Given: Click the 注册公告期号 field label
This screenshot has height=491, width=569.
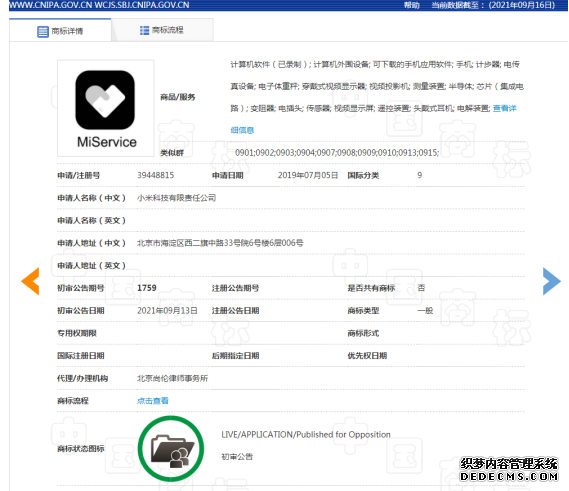Looking at the screenshot, I should pos(236,288).
